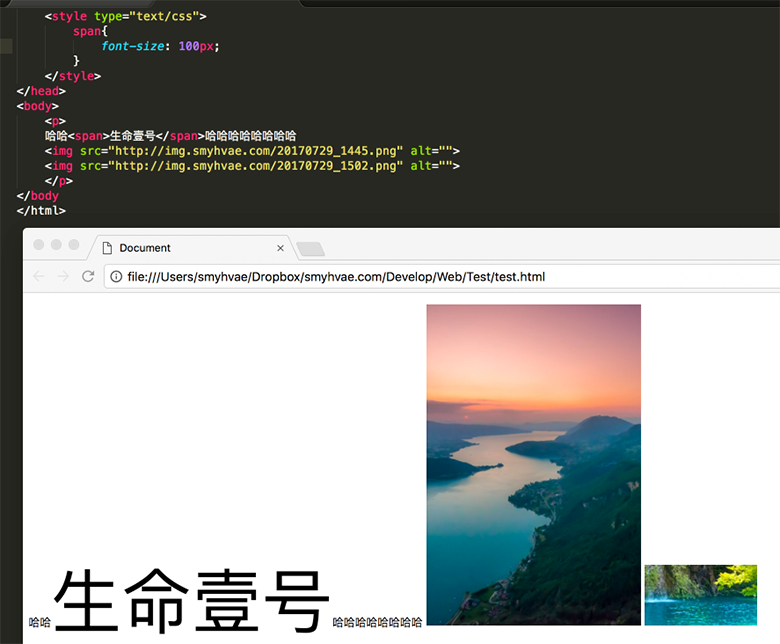Click the page icon on the Document tab
780x644 pixels.
pyautogui.click(x=107, y=248)
